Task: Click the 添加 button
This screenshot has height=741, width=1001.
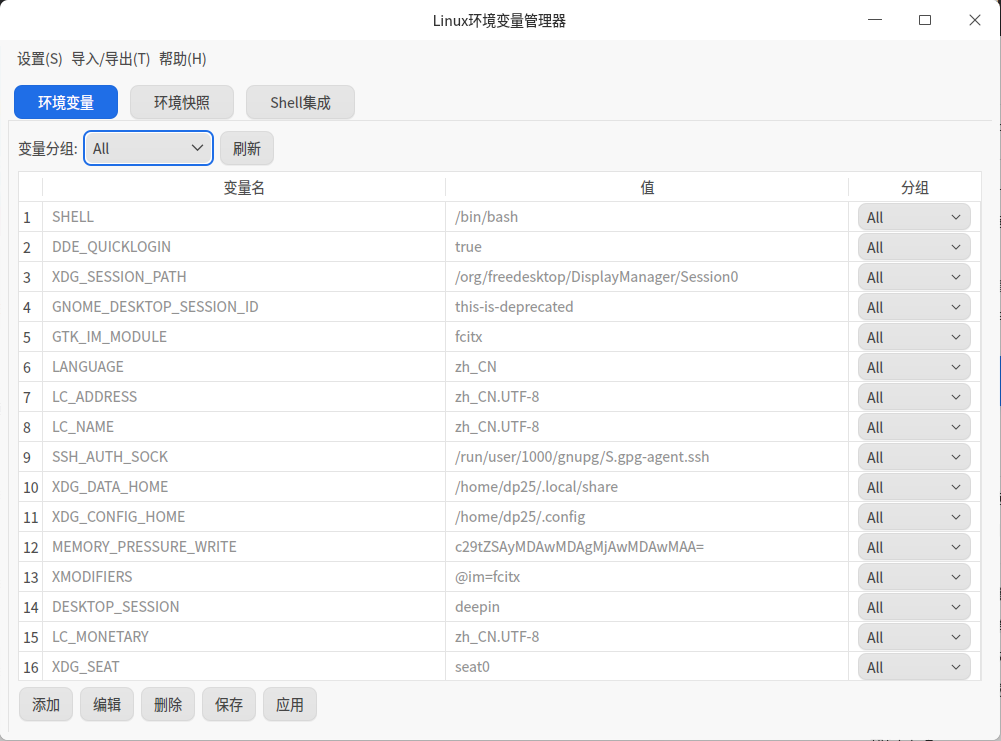Action: (x=46, y=705)
